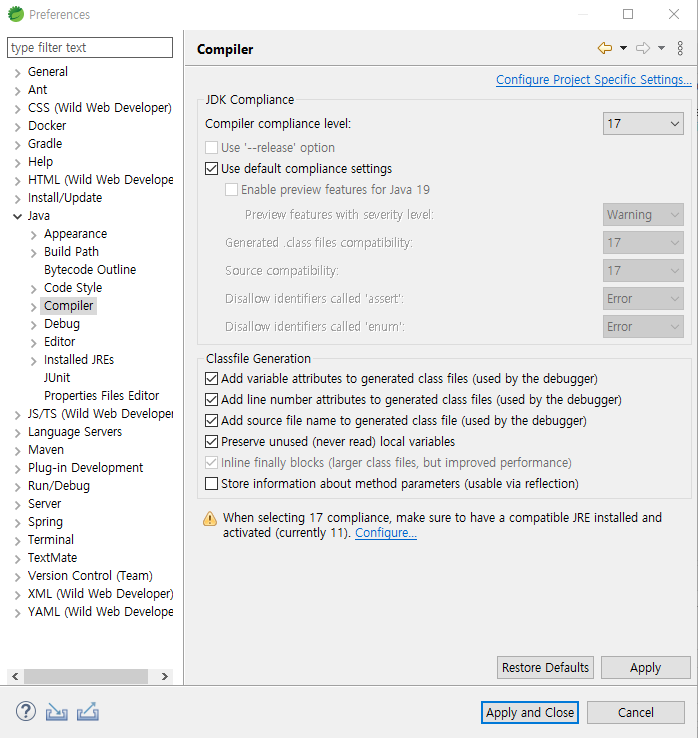Screen dimensions: 698x738
Task: Expand the Code Style node arrow
Action: click(33, 289)
